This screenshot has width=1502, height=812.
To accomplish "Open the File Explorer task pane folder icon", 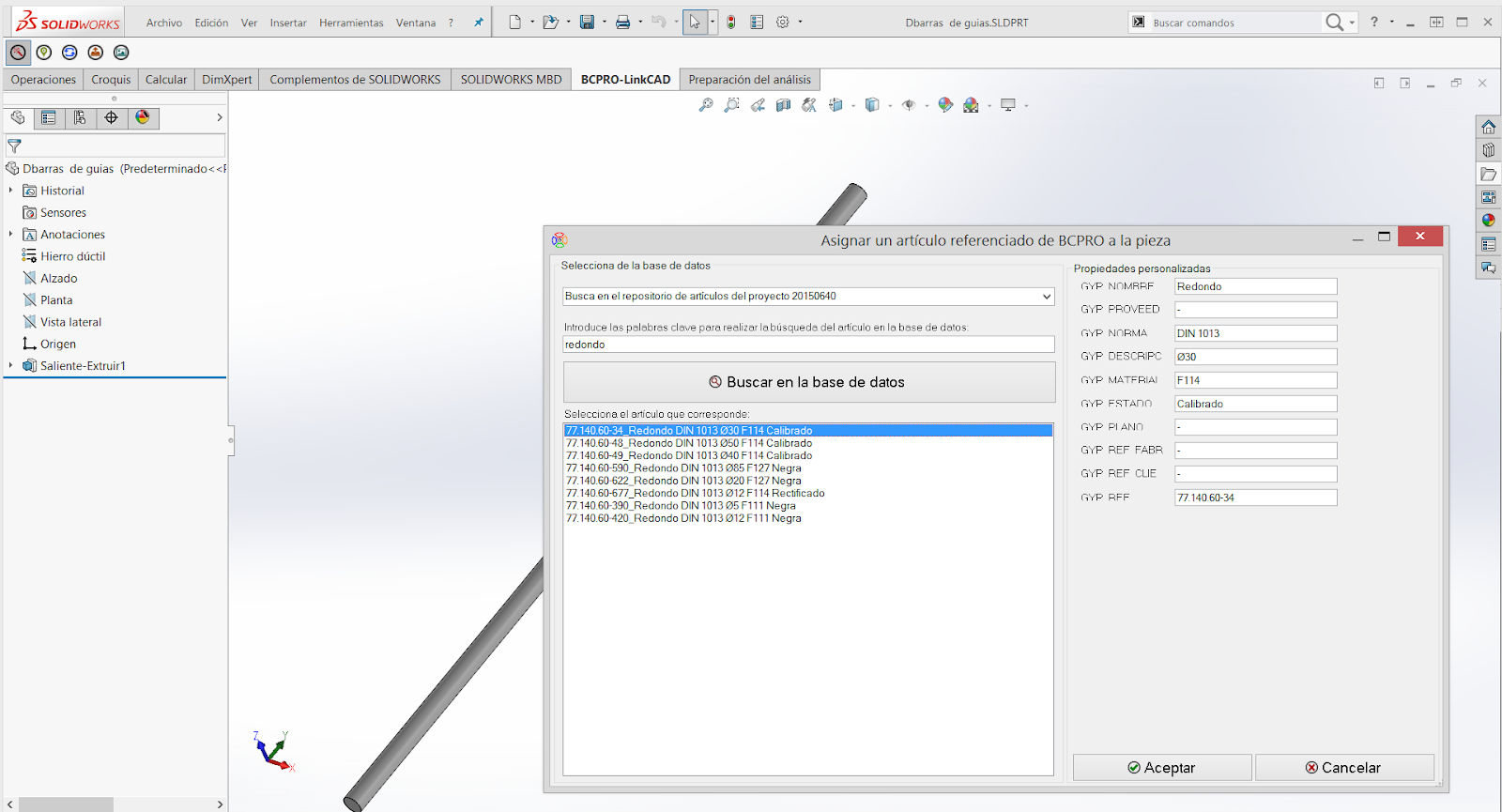I will pos(1489,174).
